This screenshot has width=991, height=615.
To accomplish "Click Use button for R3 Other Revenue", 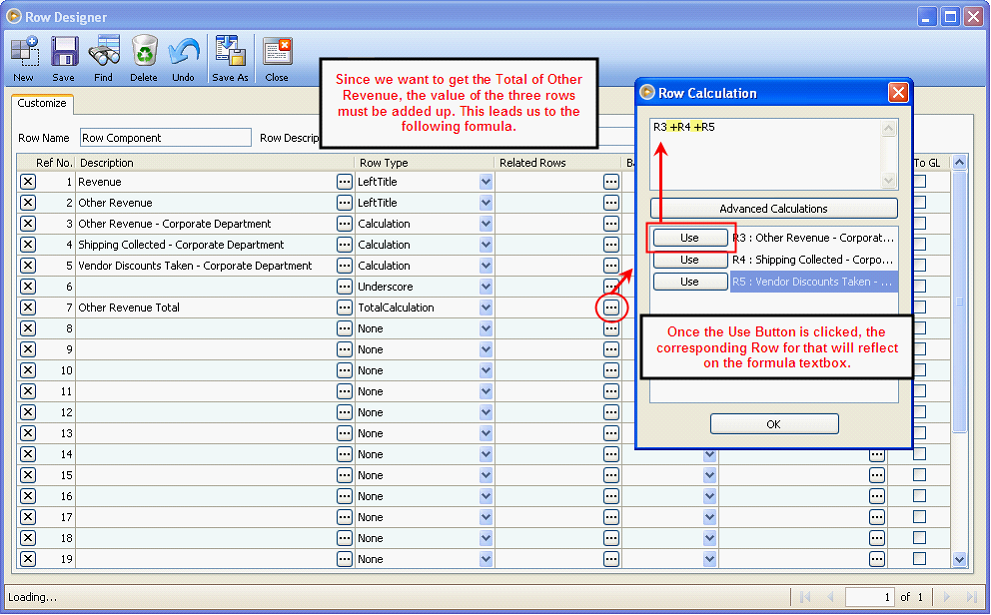I will pyautogui.click(x=690, y=238).
